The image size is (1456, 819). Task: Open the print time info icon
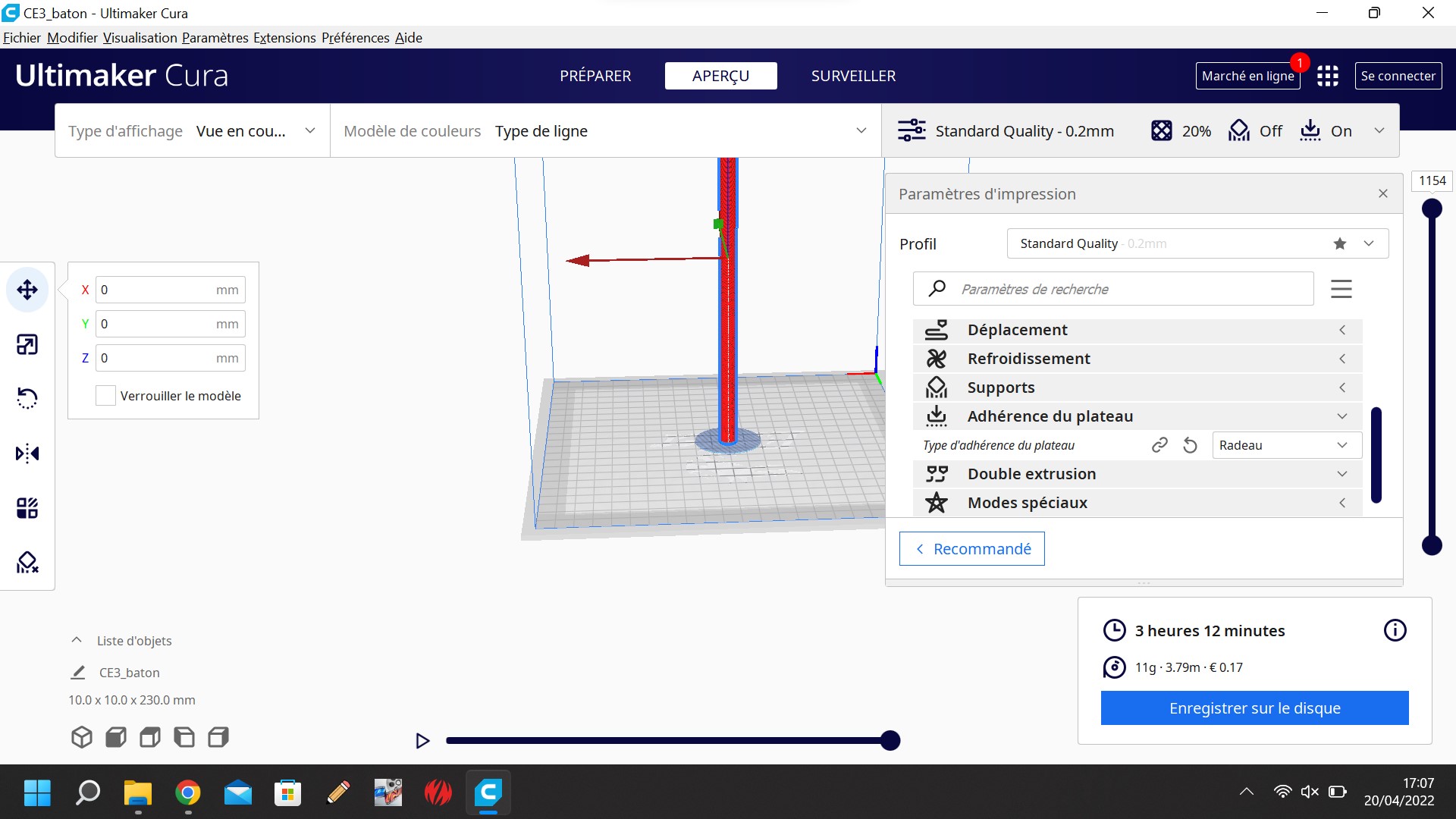tap(1395, 630)
